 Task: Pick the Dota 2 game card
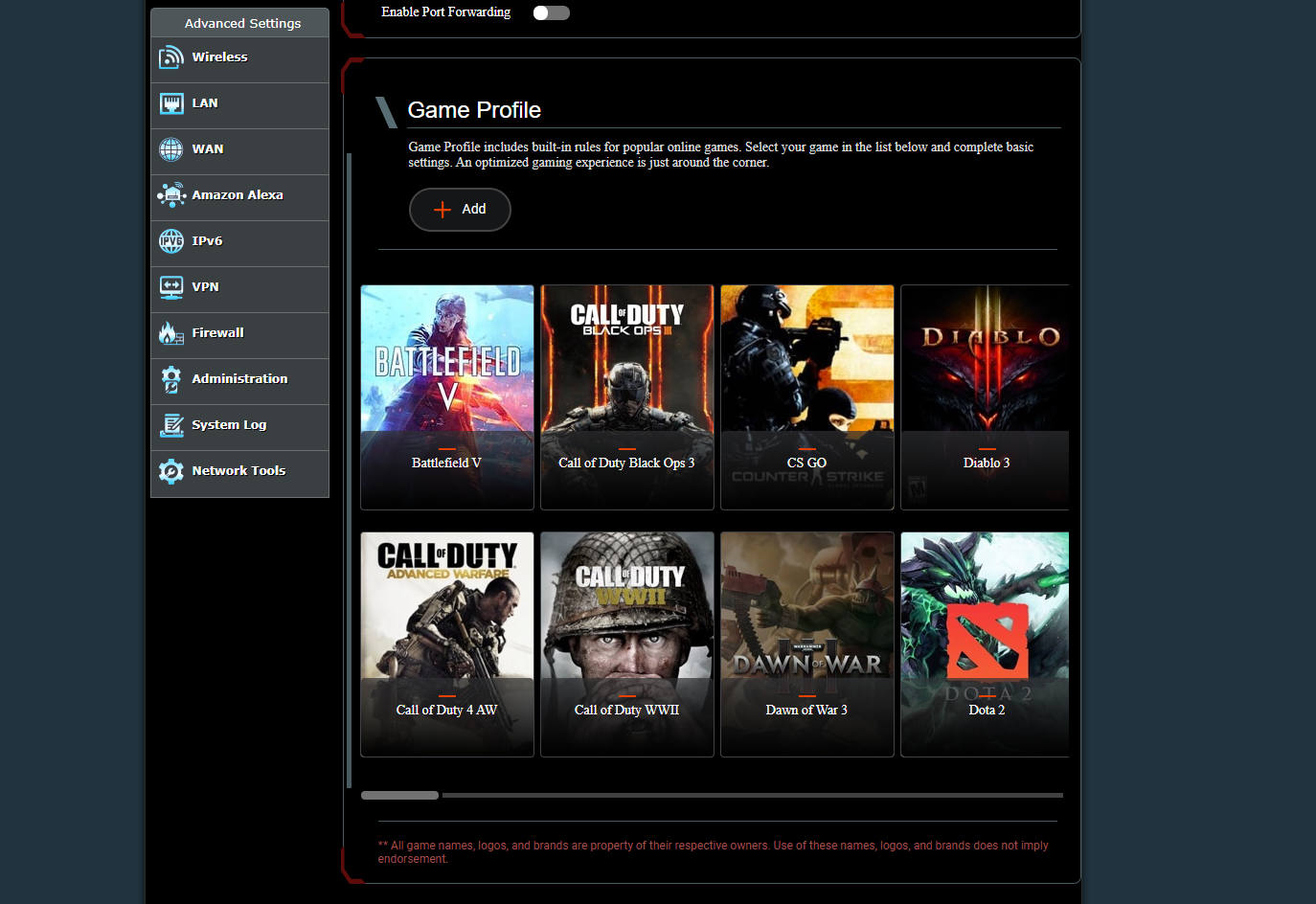point(985,644)
